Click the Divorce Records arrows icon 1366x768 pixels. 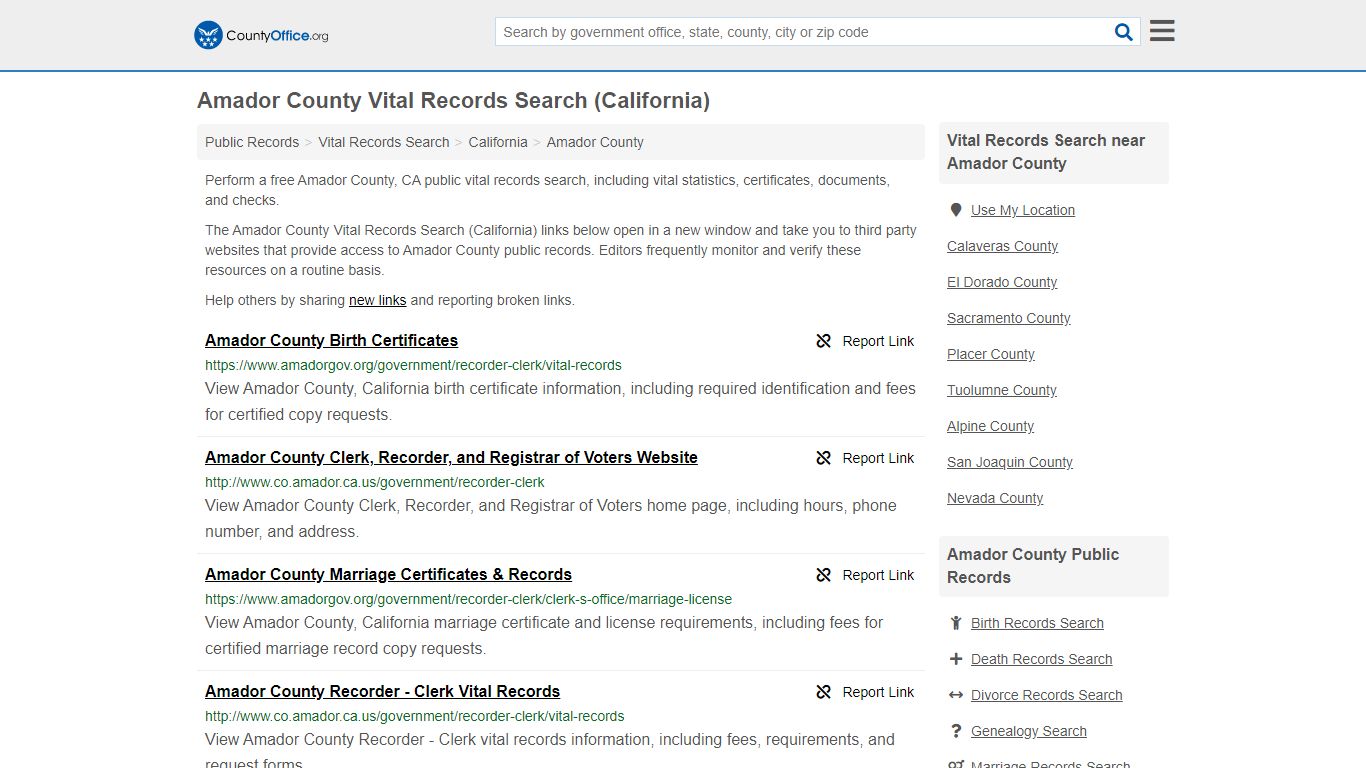[956, 695]
